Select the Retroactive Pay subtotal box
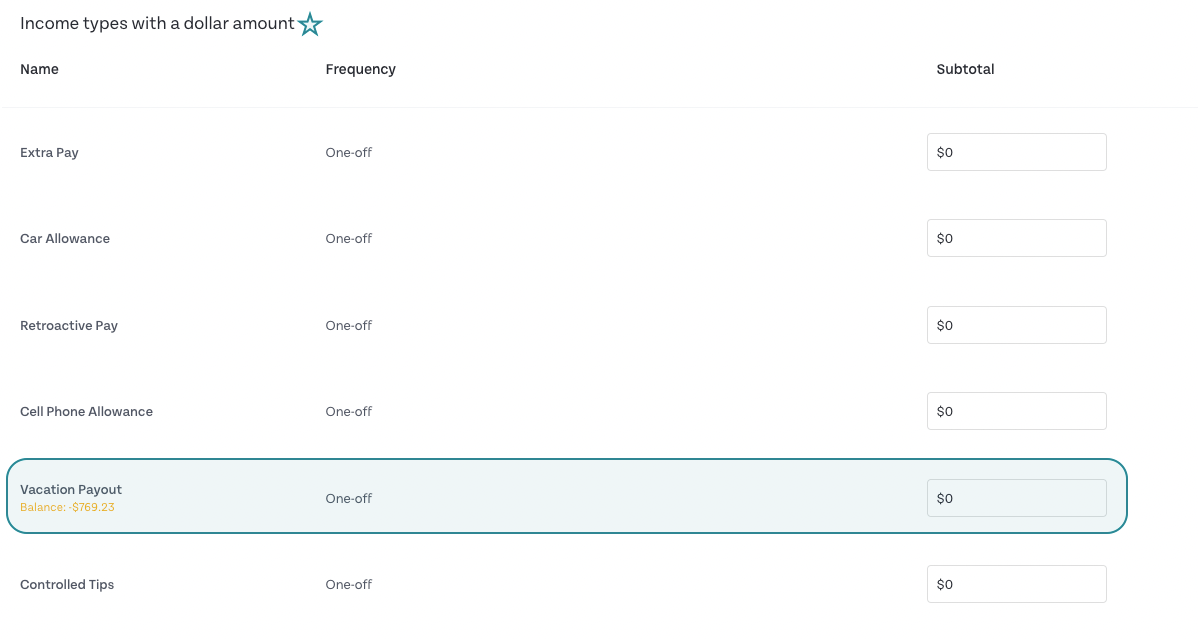1198x639 pixels. coord(1016,325)
